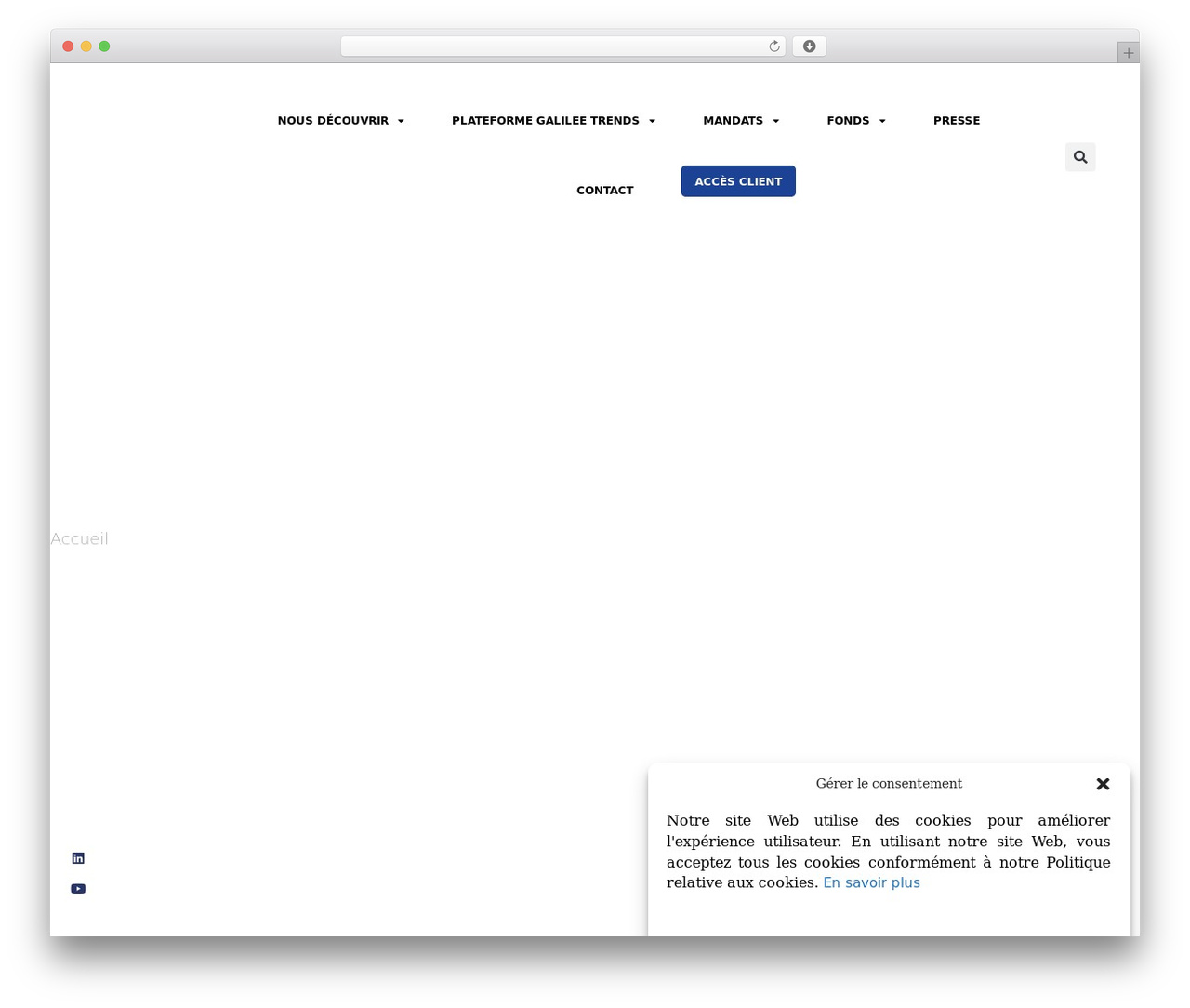Click the red close window button

tap(68, 46)
